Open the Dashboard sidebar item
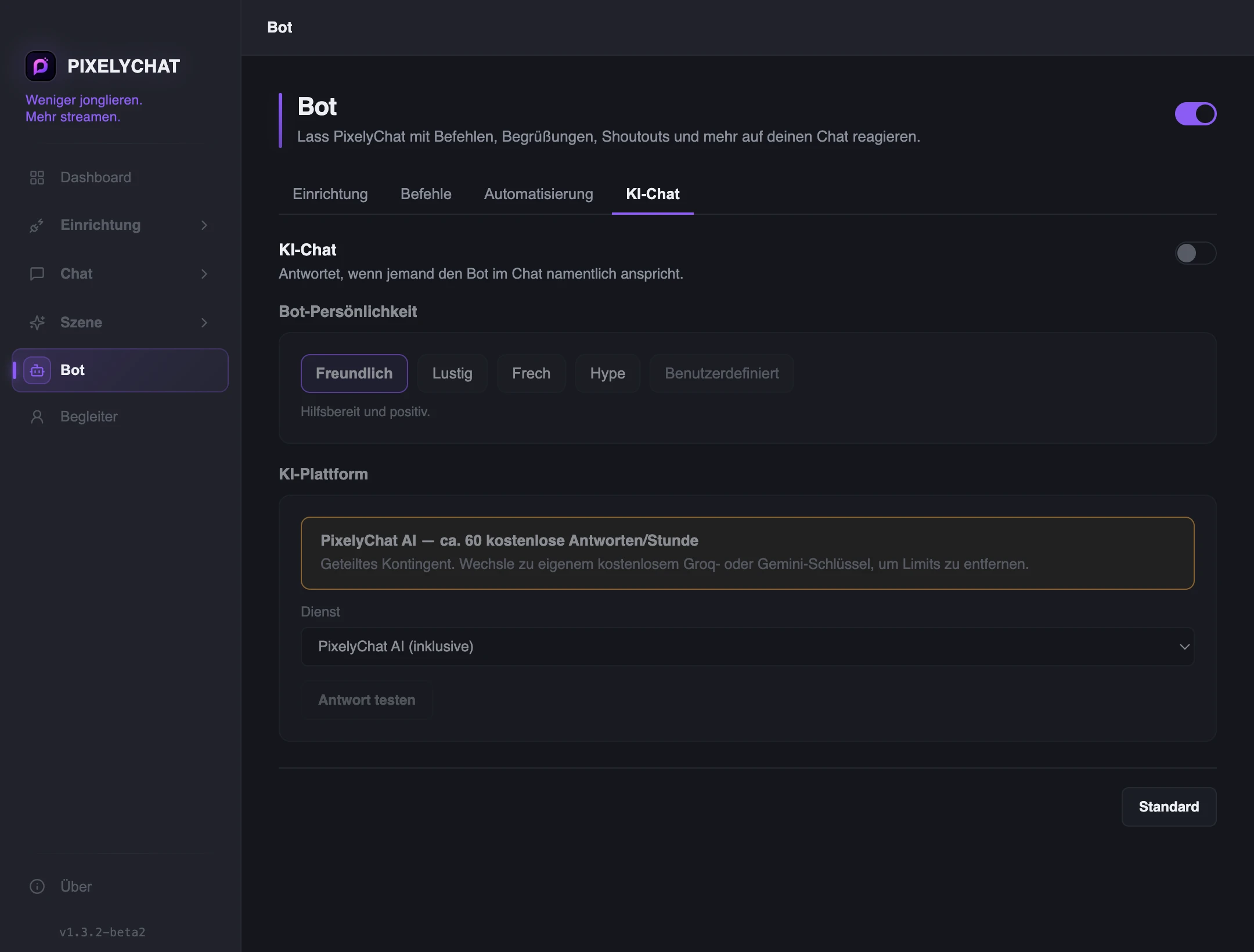This screenshot has width=1254, height=952. (120, 178)
